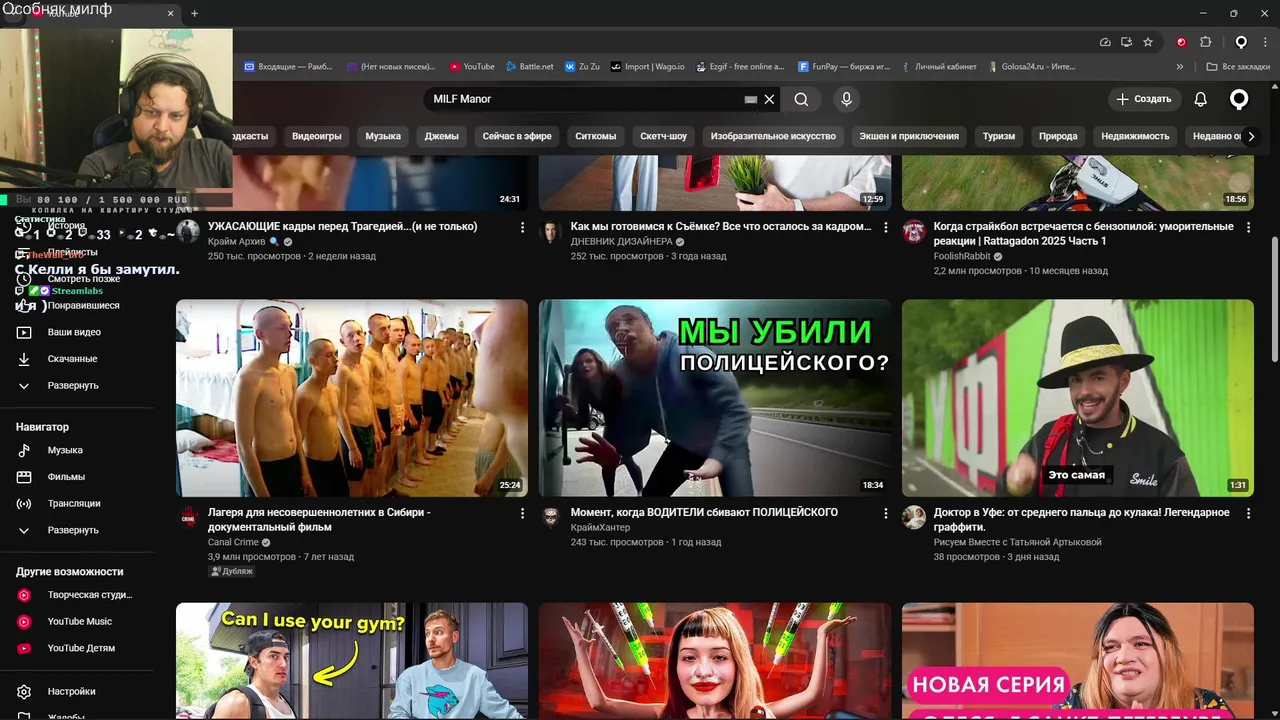Clear the MILF Manor search text
Screen dimensions: 1280x720
[769, 99]
